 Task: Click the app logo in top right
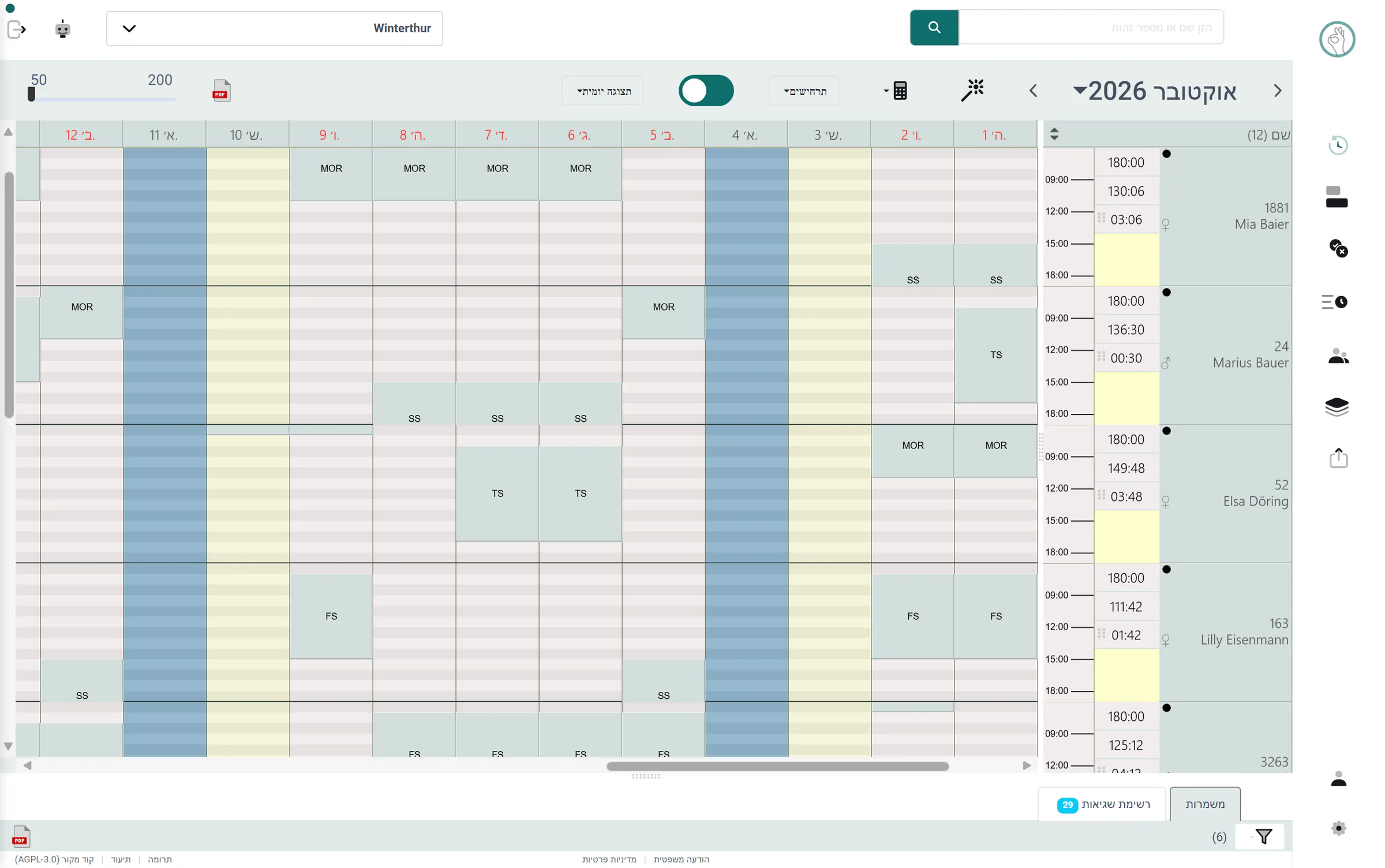(1337, 39)
